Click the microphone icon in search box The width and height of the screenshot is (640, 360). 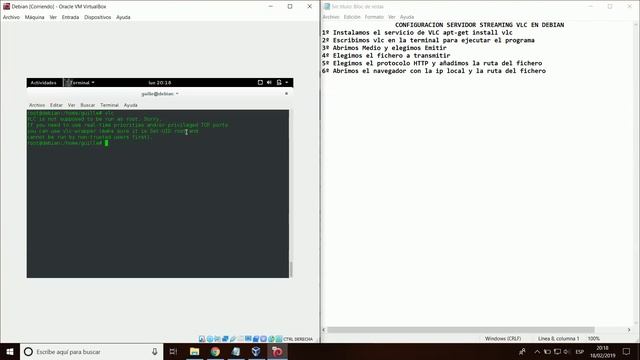pos(155,351)
